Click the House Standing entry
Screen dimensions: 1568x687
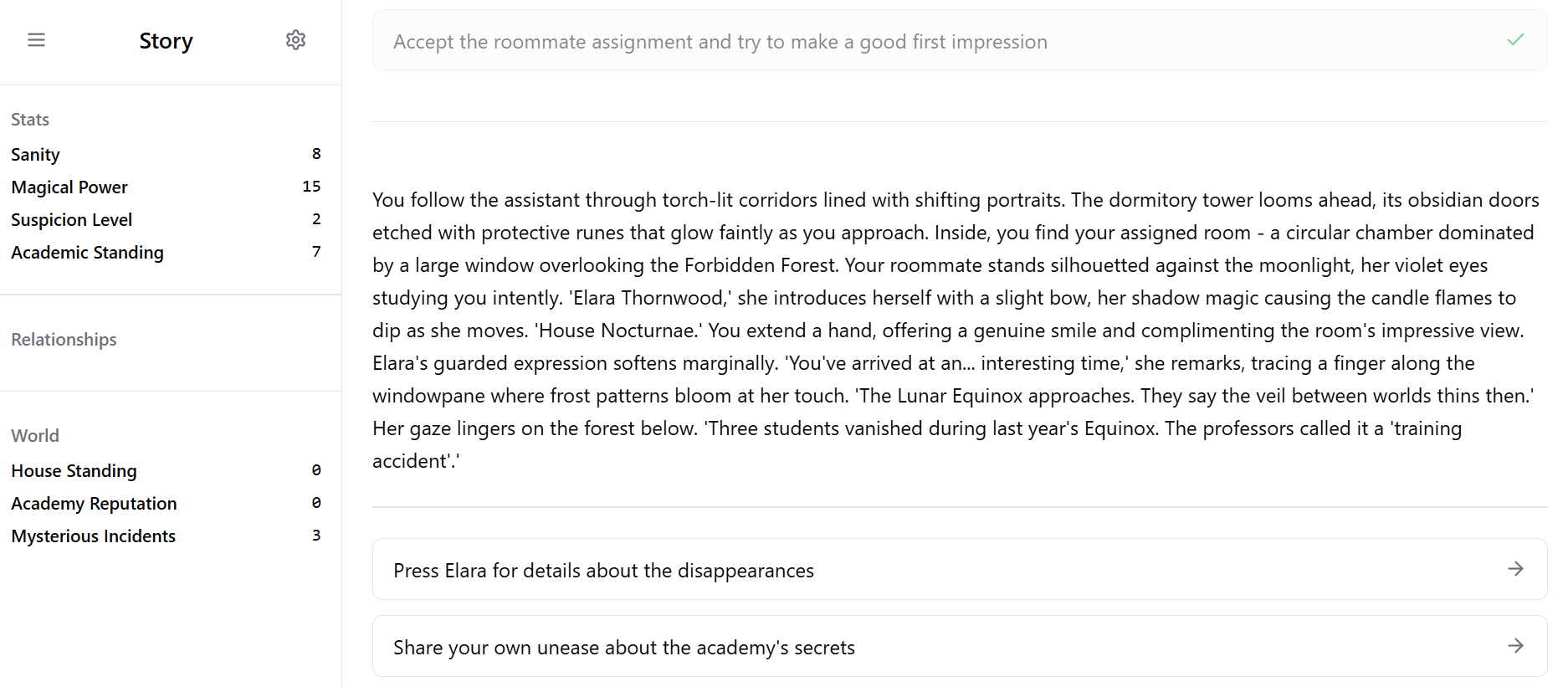[166, 470]
